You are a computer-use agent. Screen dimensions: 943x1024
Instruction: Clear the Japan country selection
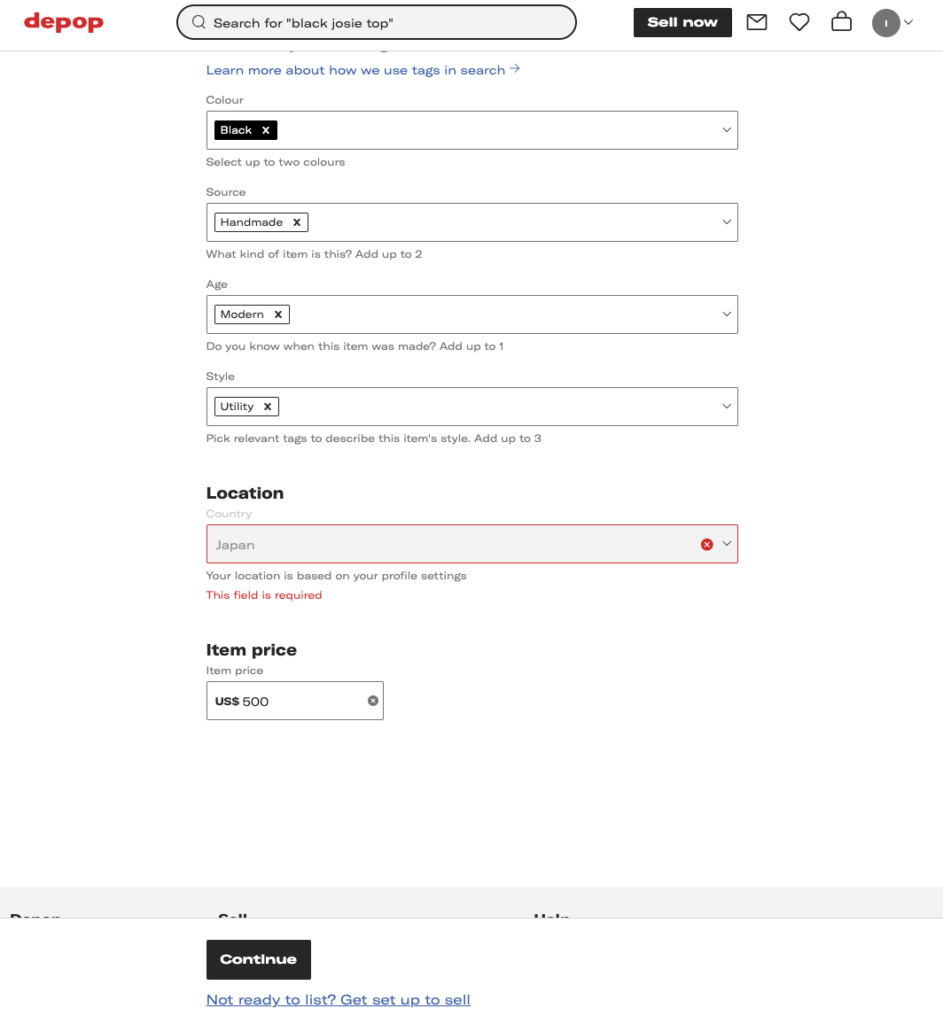[x=707, y=544]
